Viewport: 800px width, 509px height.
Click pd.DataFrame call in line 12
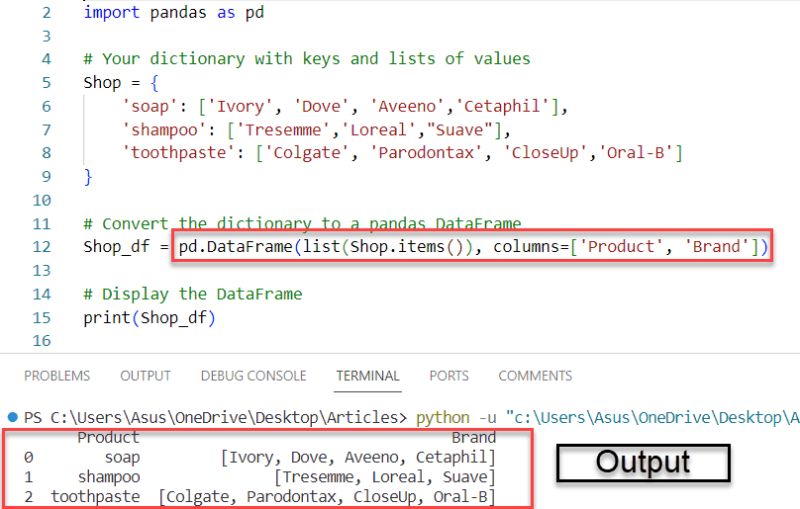click(235, 247)
